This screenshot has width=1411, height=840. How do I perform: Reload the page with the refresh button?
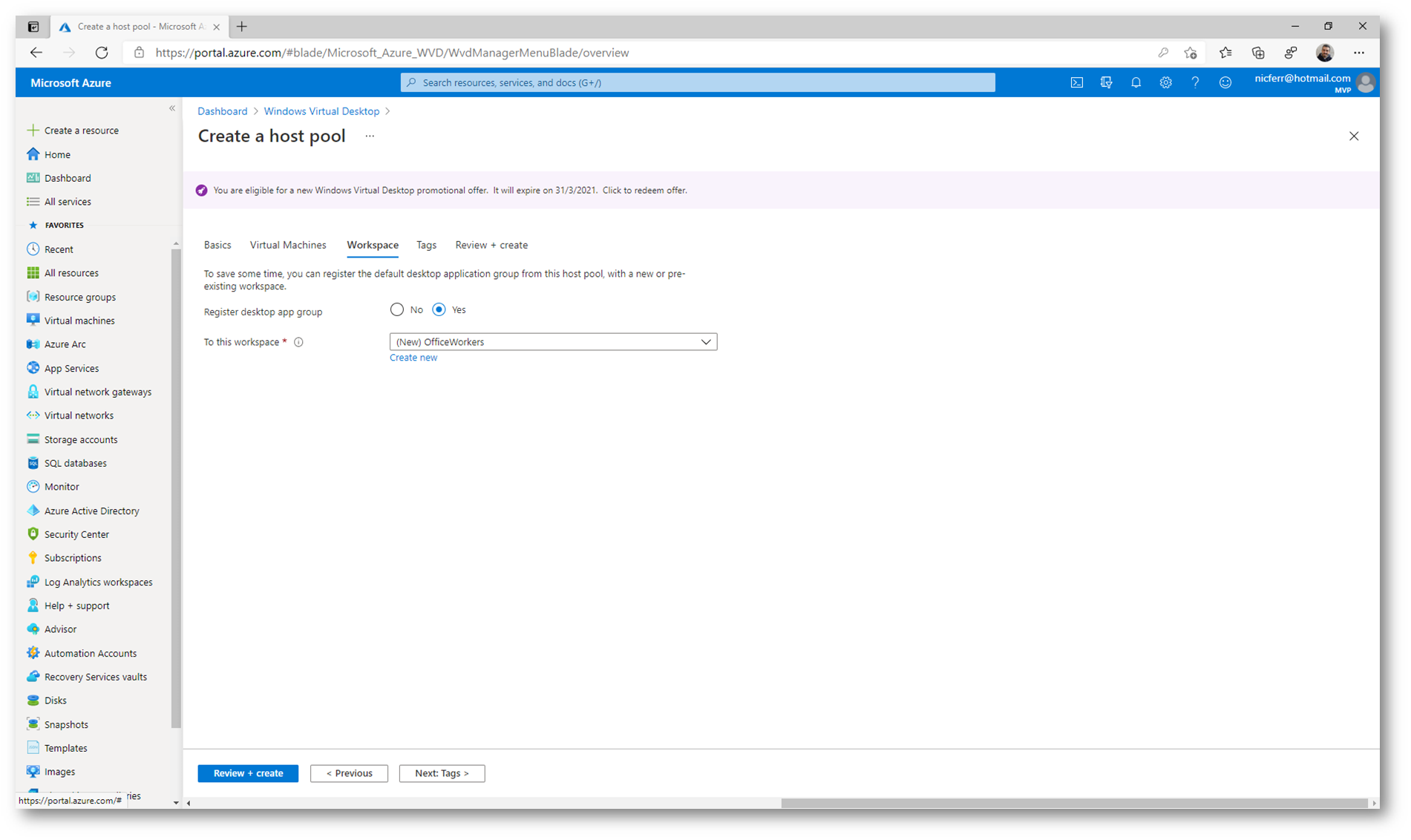[102, 53]
